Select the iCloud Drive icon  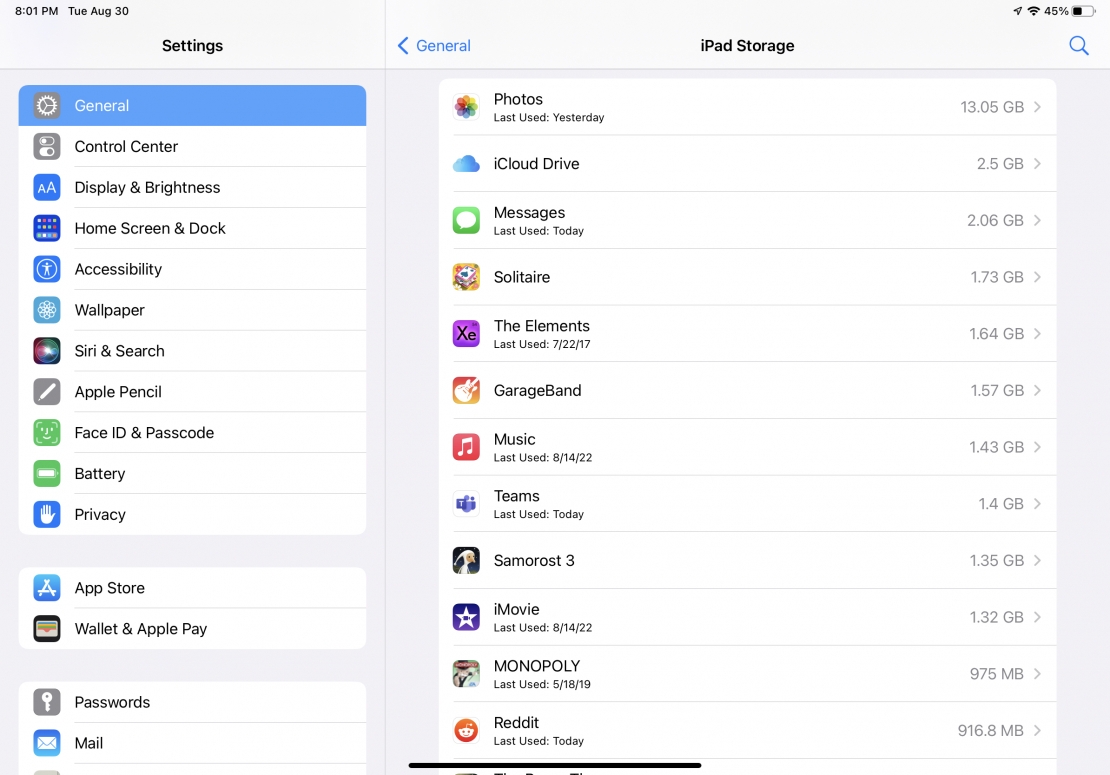(x=466, y=164)
